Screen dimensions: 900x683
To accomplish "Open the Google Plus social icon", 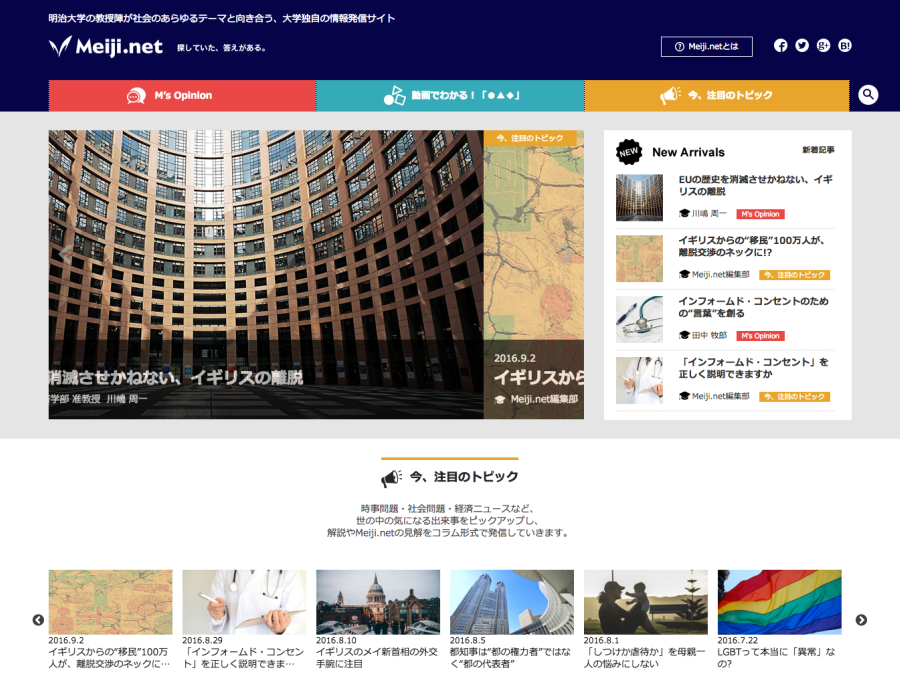I will 824,45.
